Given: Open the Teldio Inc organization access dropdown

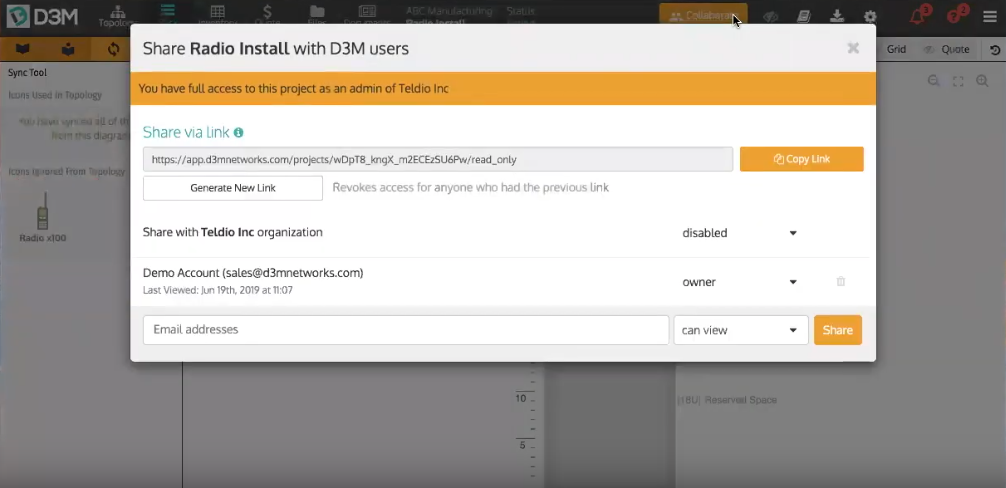Looking at the screenshot, I should (739, 233).
